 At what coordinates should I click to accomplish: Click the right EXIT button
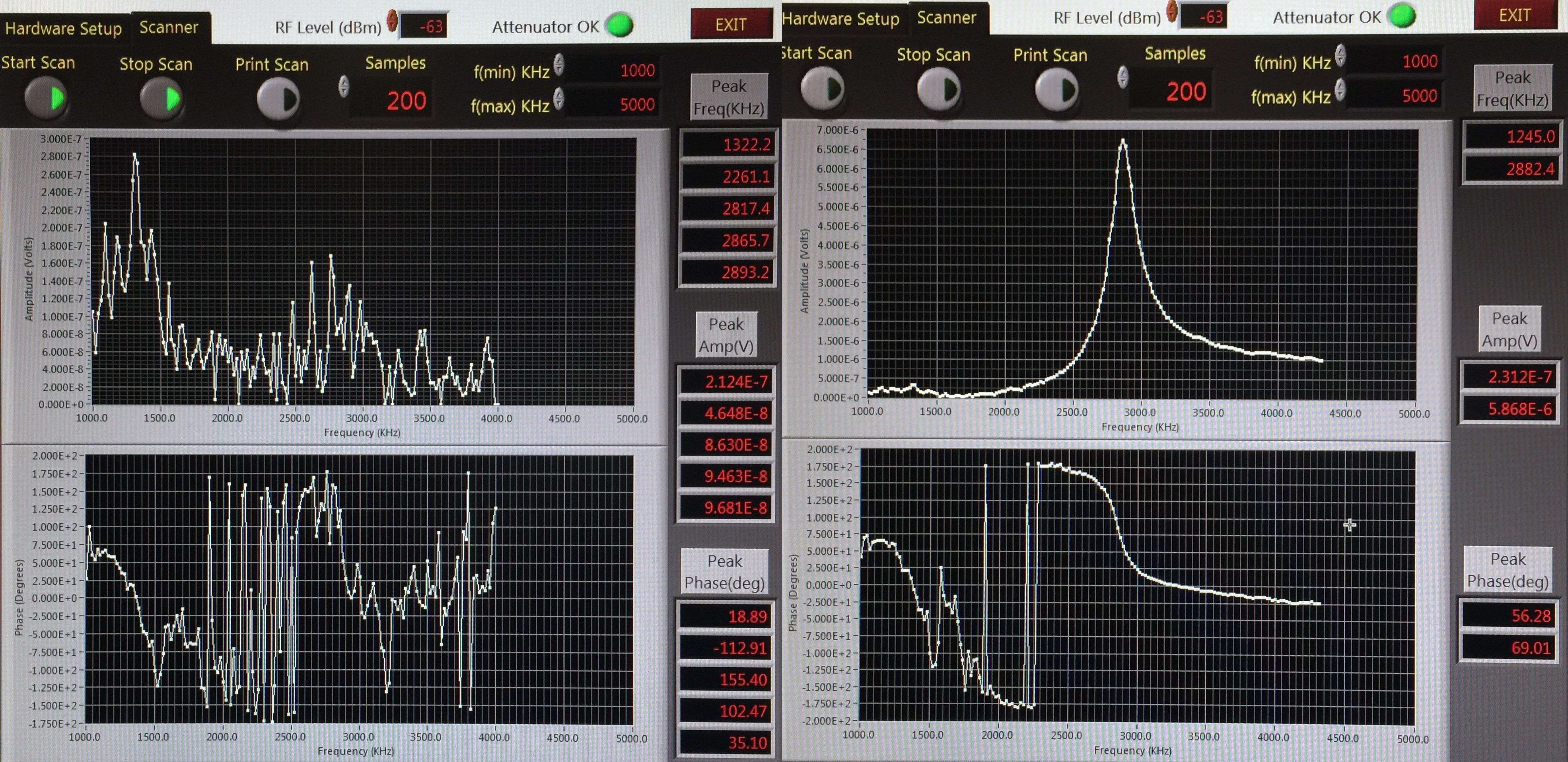click(1514, 15)
